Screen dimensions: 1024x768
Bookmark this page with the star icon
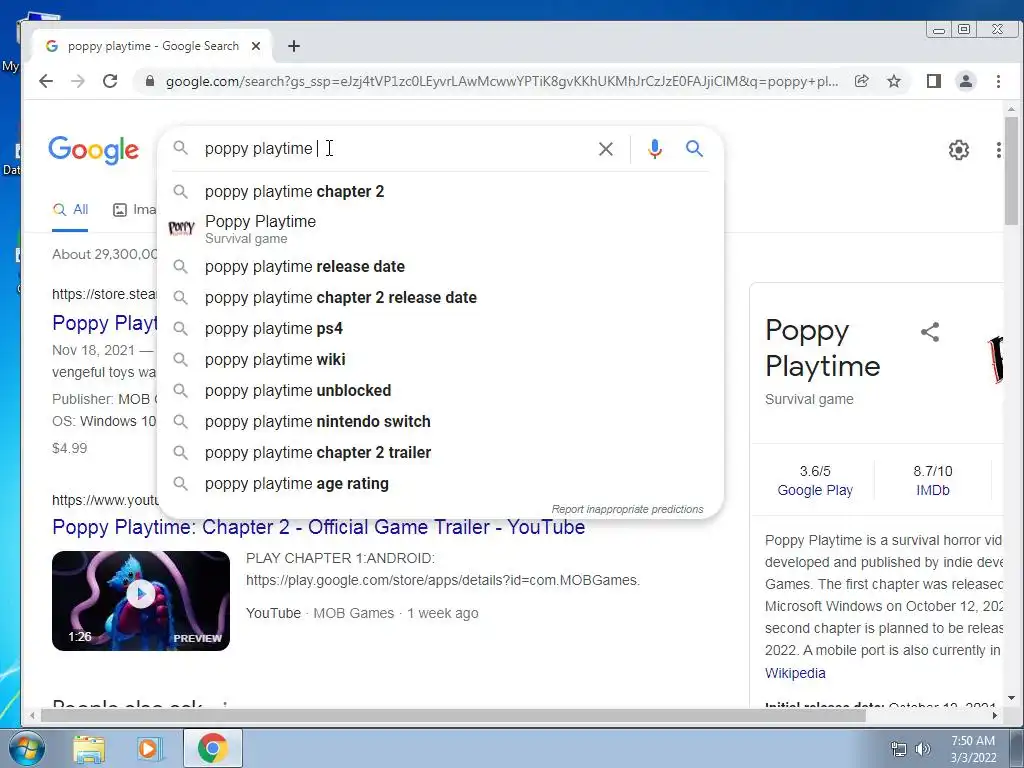click(x=894, y=81)
